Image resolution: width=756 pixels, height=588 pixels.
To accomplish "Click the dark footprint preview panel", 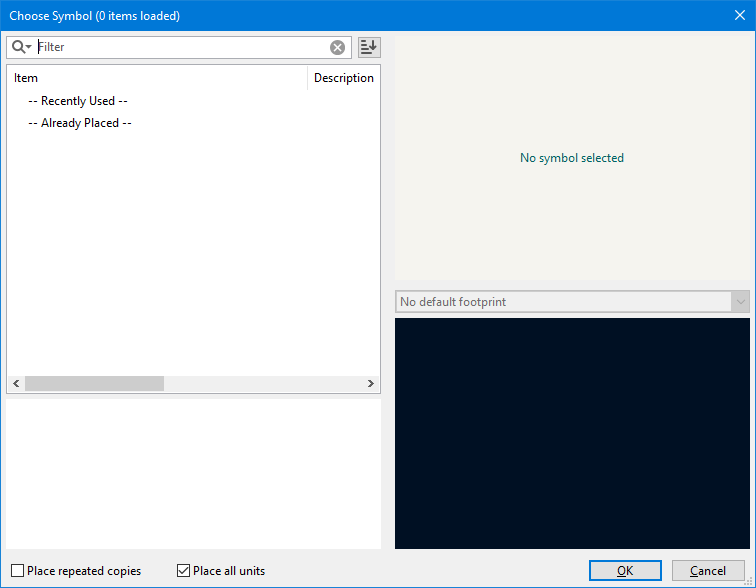I will (572, 433).
